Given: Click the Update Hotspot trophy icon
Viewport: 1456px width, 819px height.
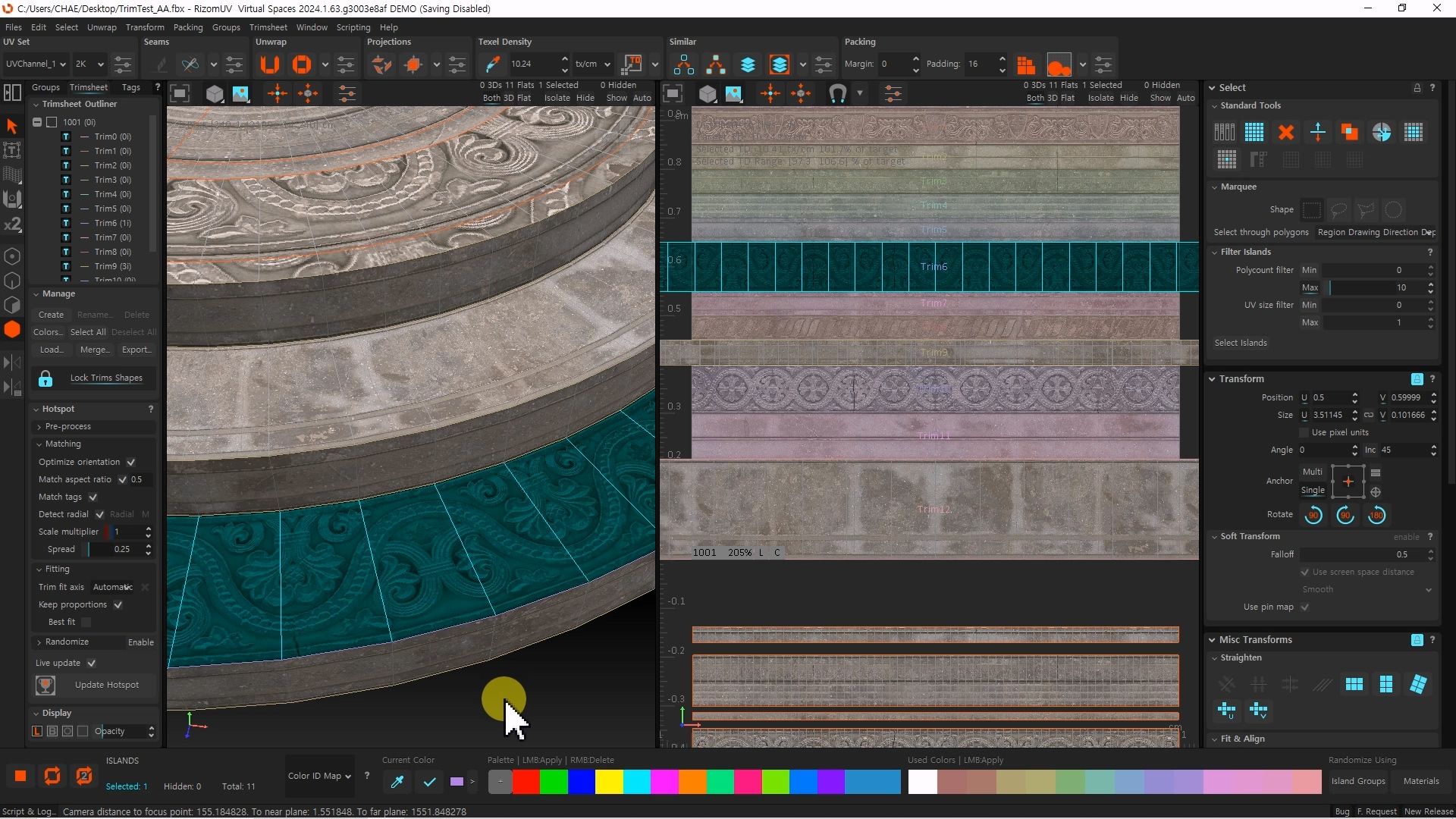Looking at the screenshot, I should pos(45,686).
